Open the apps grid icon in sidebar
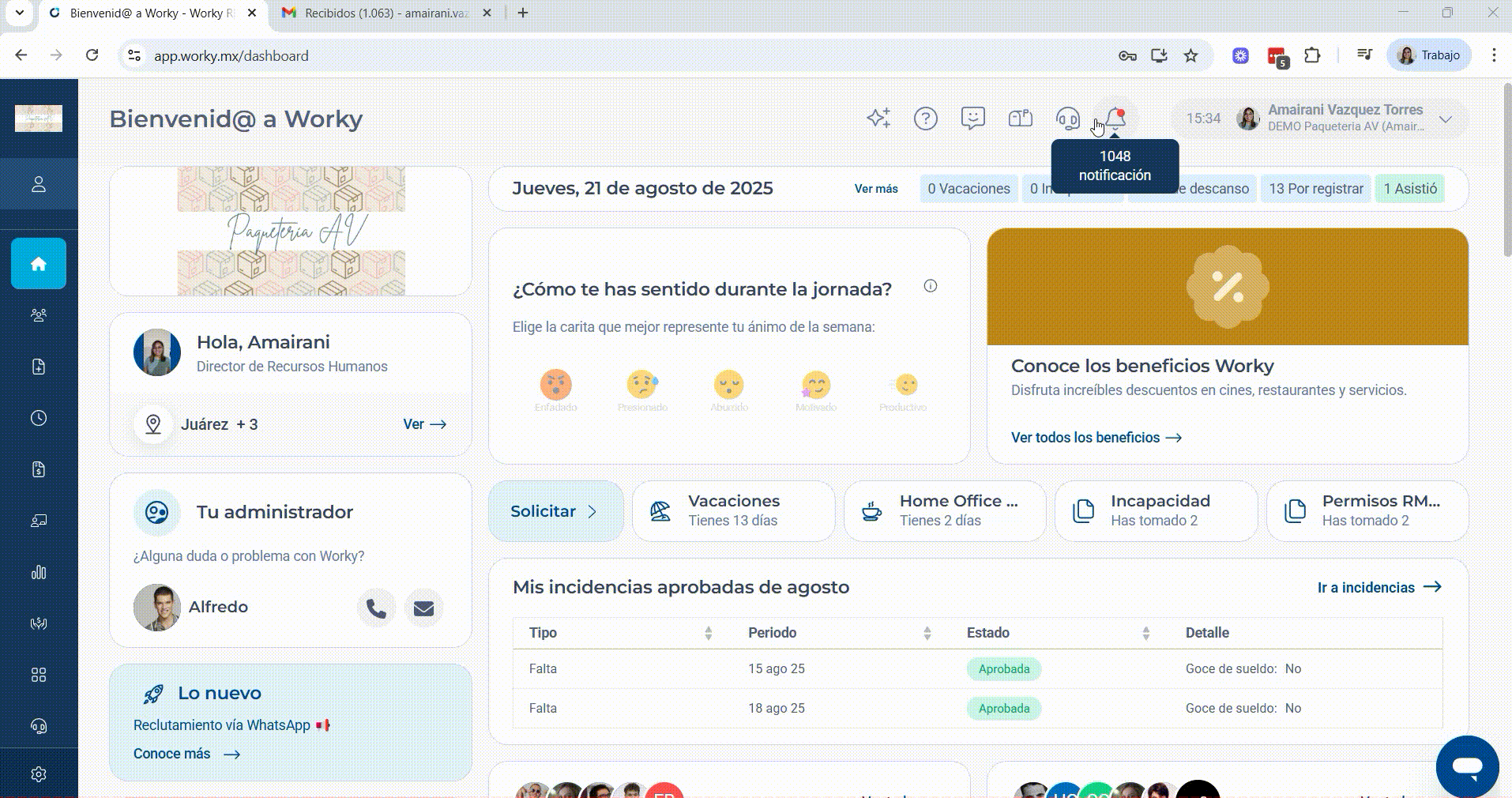The image size is (1512, 798). (39, 675)
